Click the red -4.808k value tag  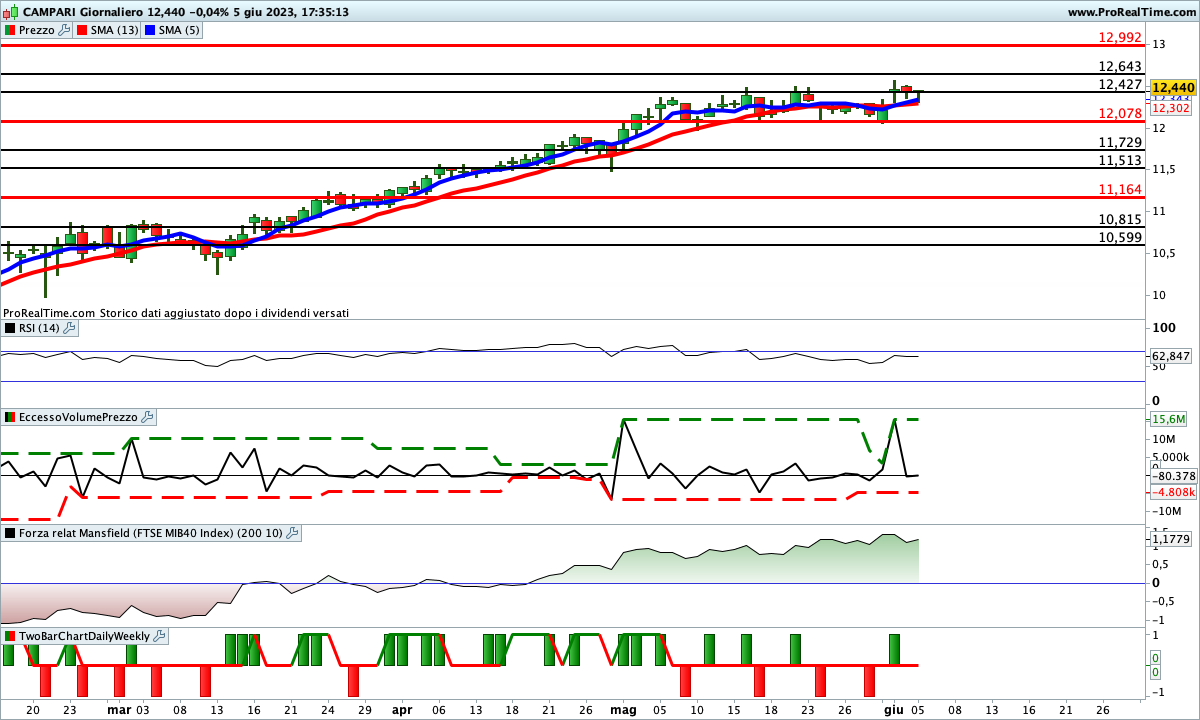tap(1172, 492)
